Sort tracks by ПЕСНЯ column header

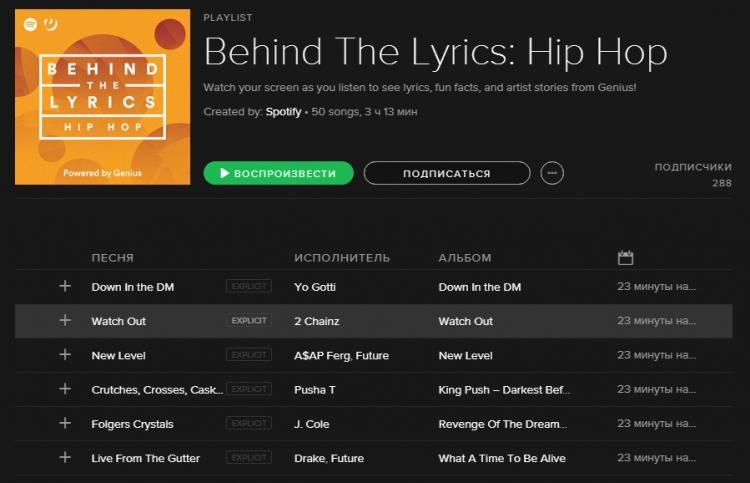(112, 258)
